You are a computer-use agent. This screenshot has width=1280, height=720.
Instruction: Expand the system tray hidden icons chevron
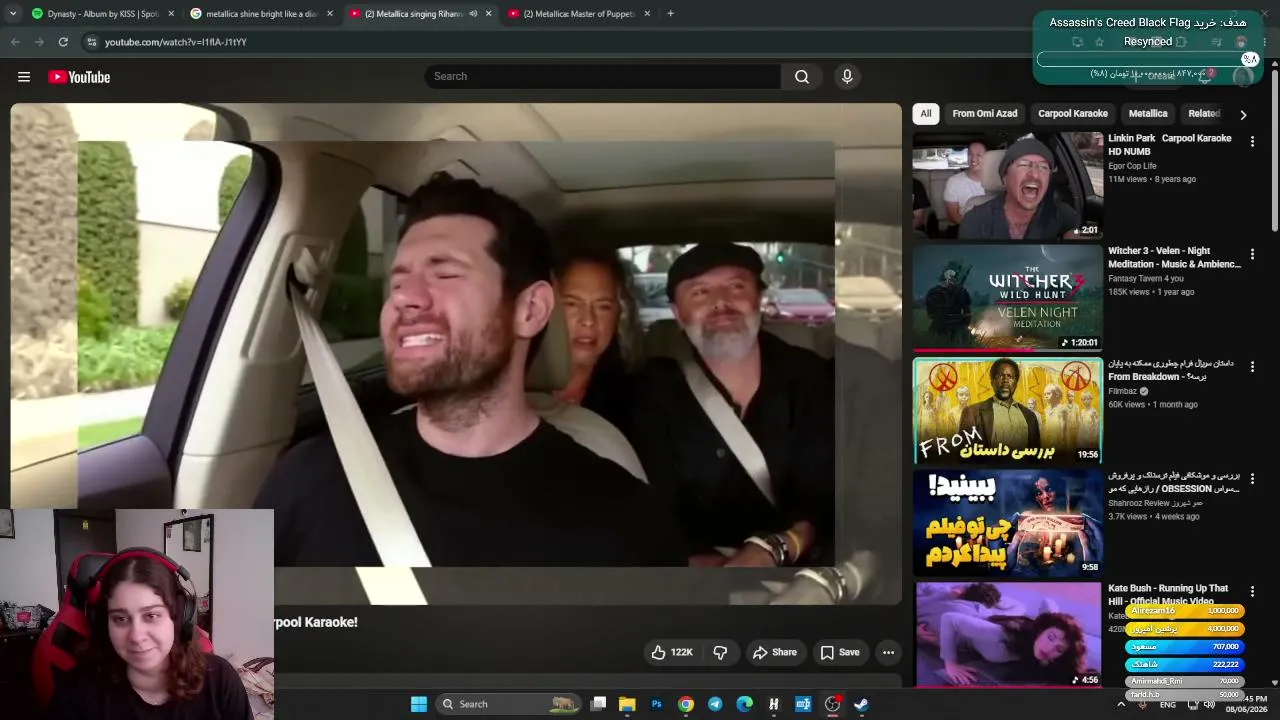(x=1121, y=704)
